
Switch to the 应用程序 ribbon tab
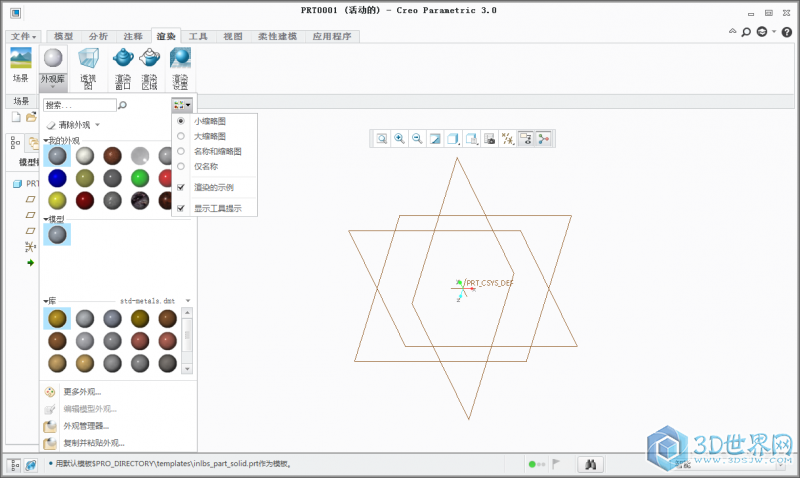pos(332,36)
